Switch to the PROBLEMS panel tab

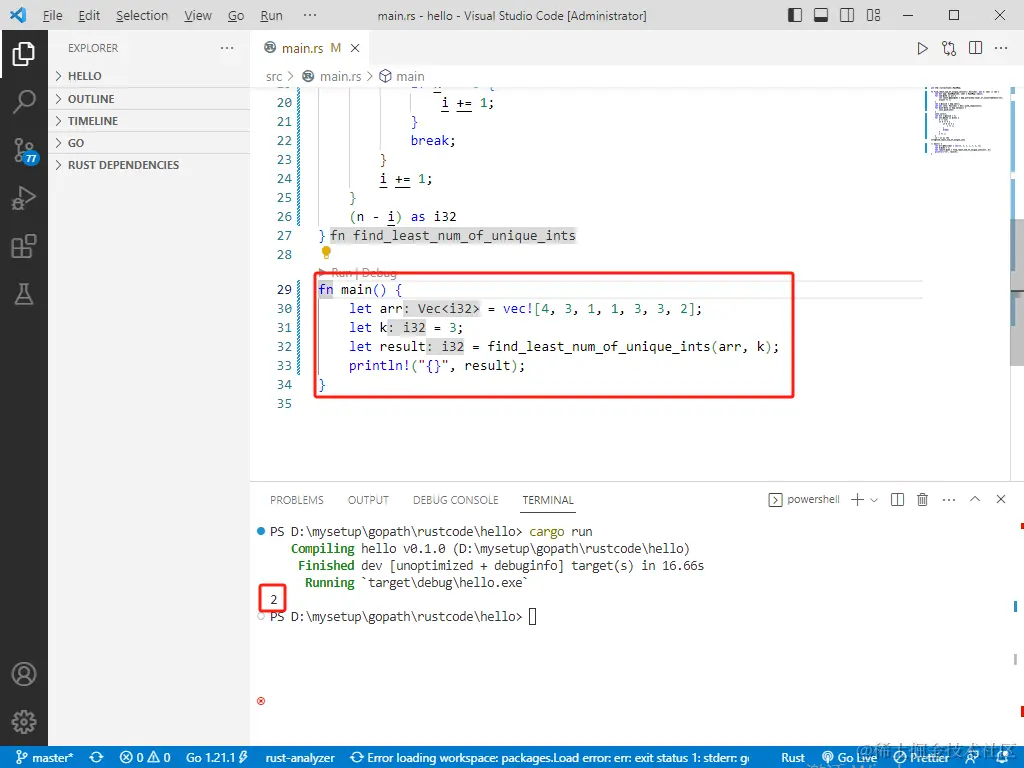point(296,500)
